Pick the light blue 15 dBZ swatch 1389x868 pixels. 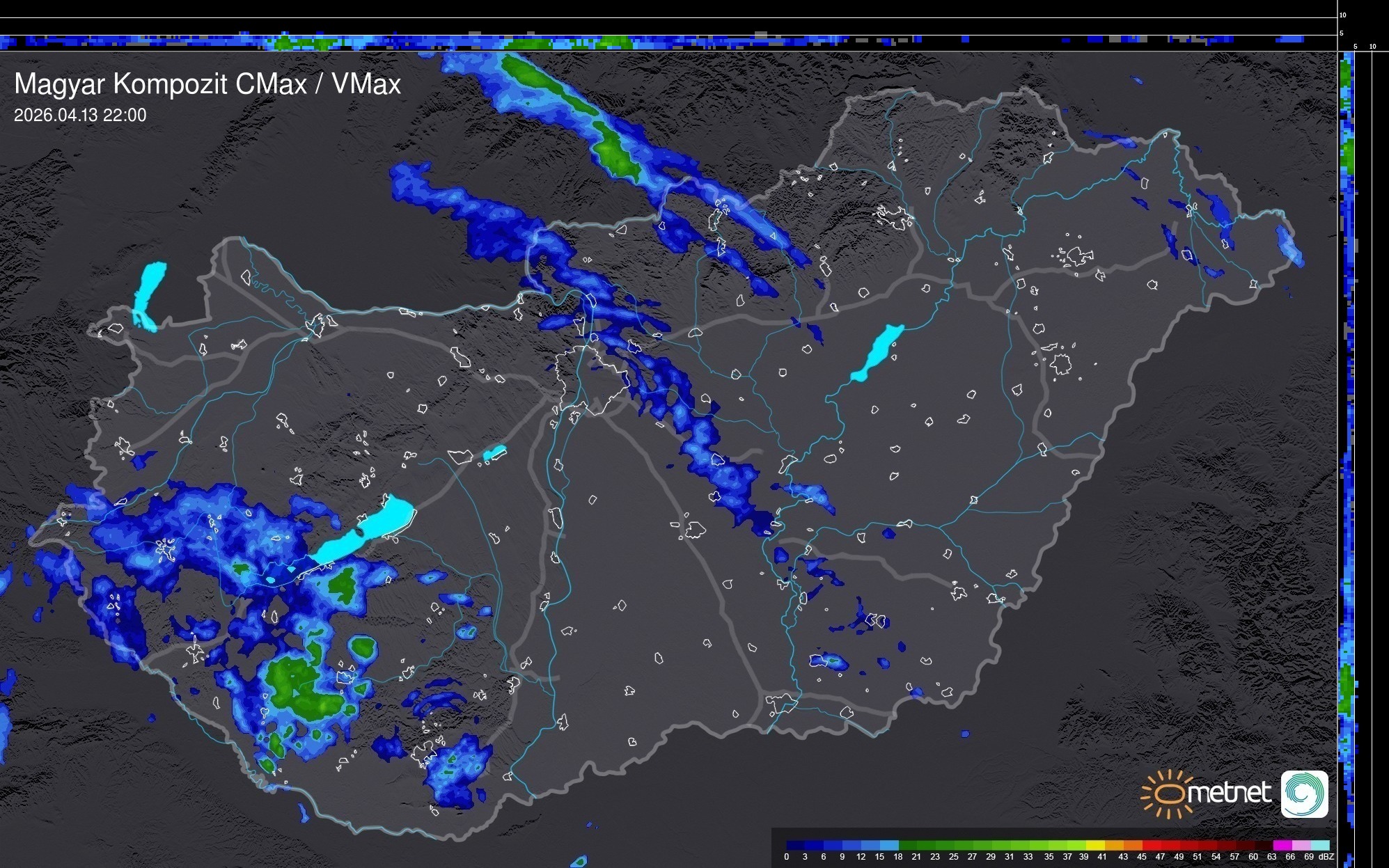[889, 845]
